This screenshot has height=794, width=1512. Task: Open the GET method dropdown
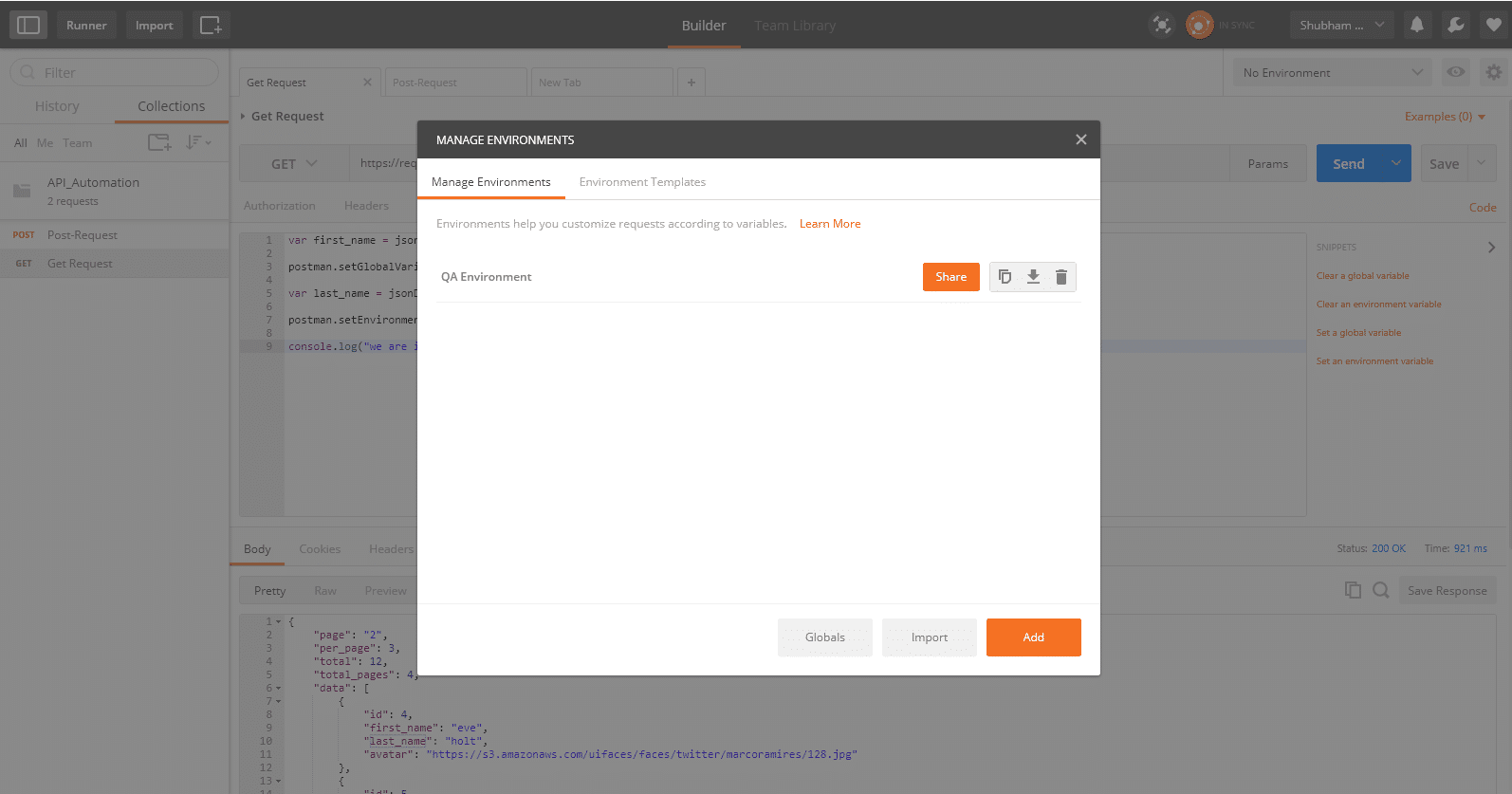point(294,163)
